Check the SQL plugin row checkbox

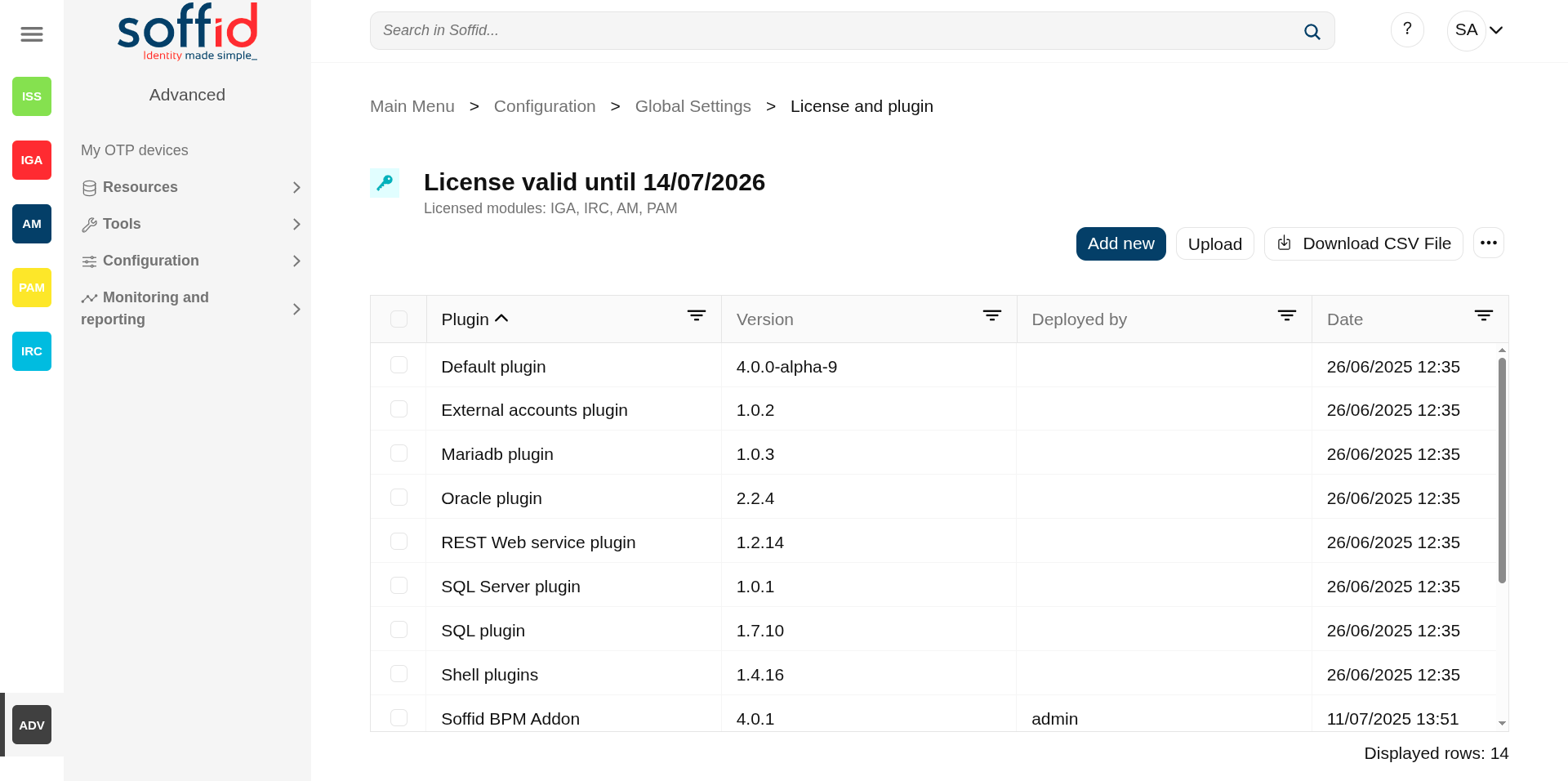click(x=399, y=629)
